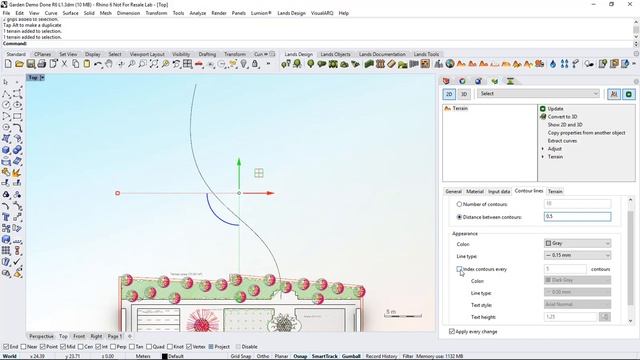Toggle the Vertex osnap checkbox
This screenshot has width=640, height=360.
(189, 347)
